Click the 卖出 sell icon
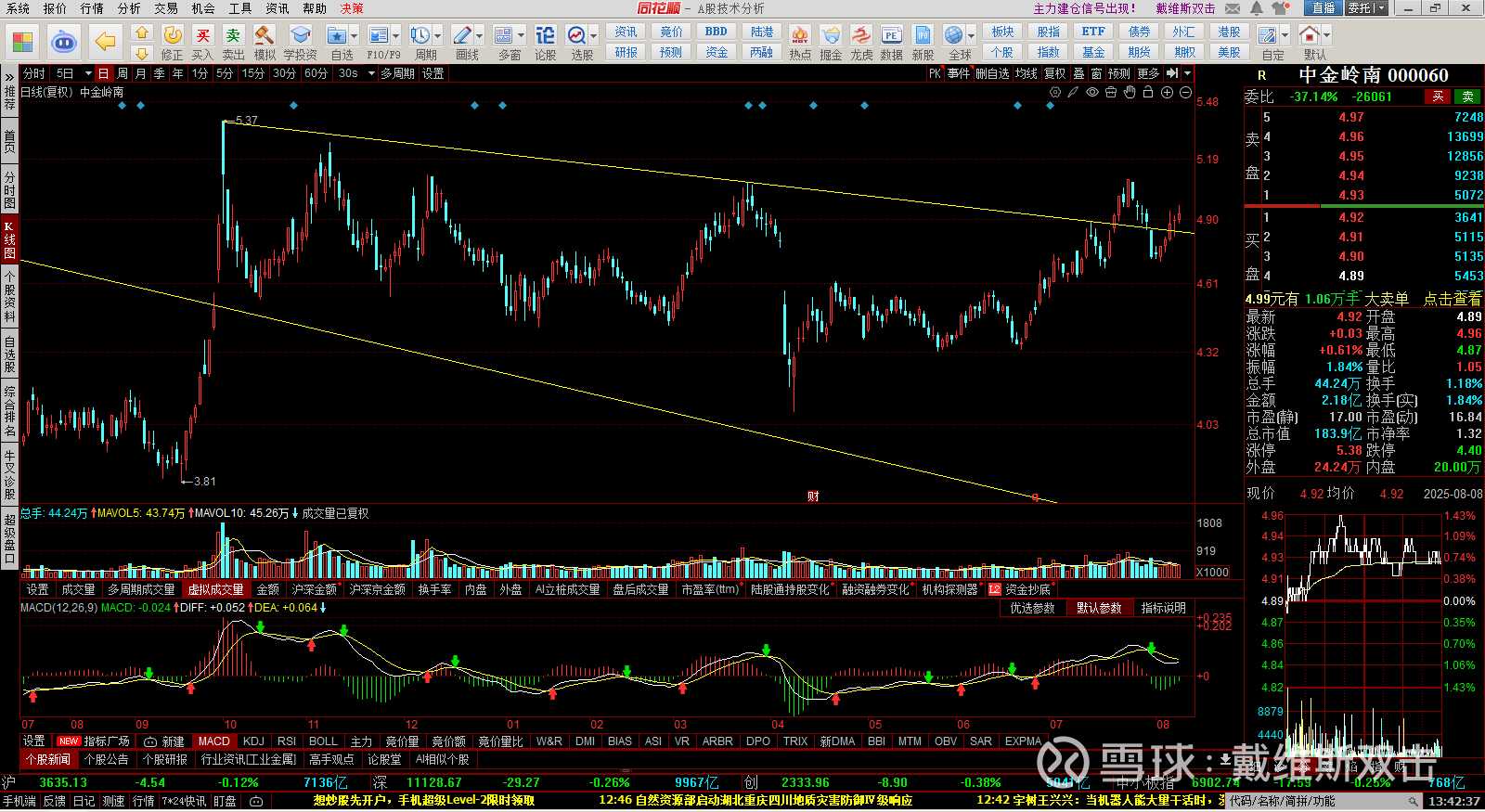The height and width of the screenshot is (812, 1485). [x=233, y=43]
